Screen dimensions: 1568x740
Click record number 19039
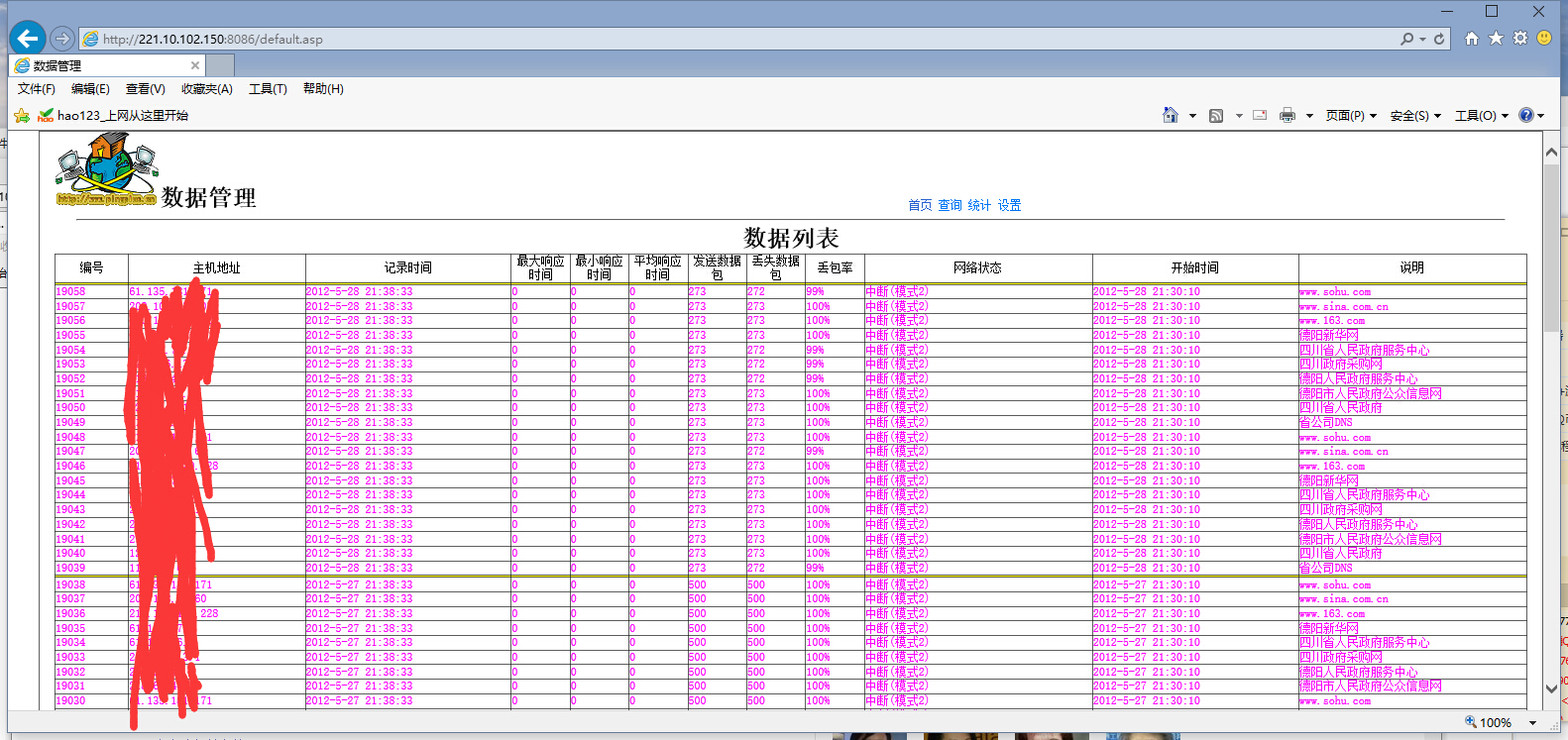[70, 568]
